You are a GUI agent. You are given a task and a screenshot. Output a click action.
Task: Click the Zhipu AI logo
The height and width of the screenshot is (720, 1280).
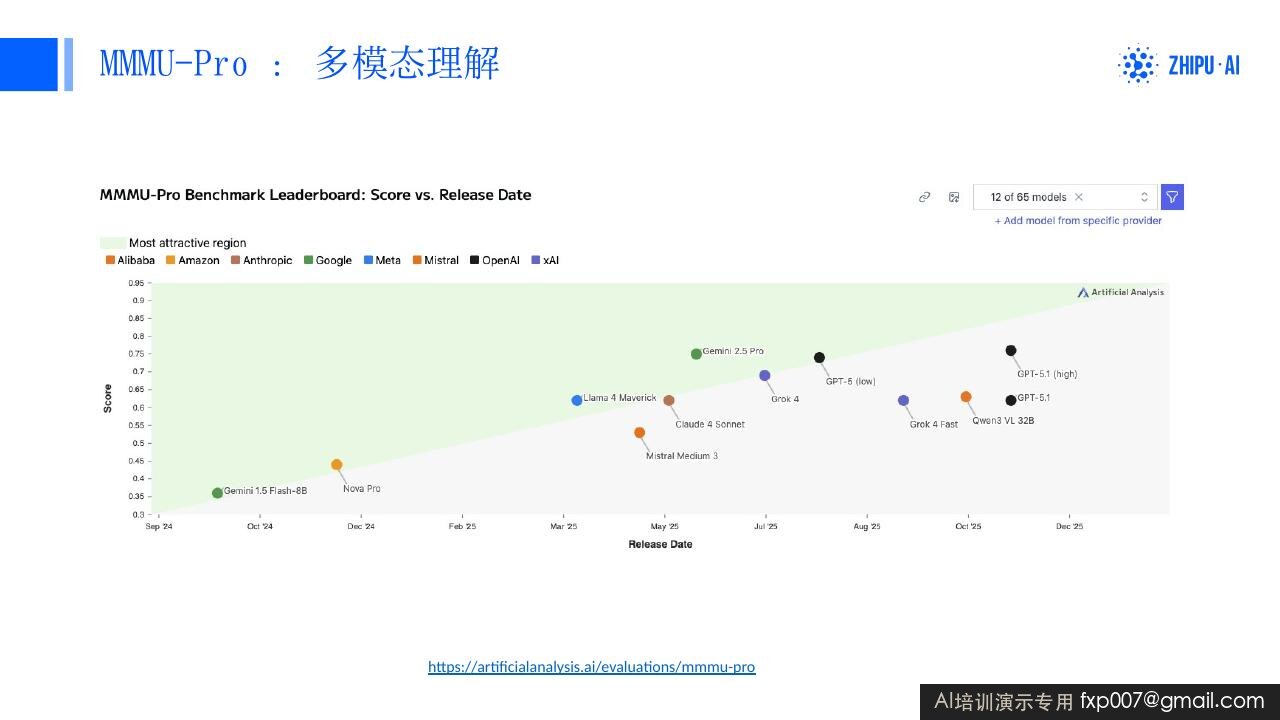tap(1178, 65)
